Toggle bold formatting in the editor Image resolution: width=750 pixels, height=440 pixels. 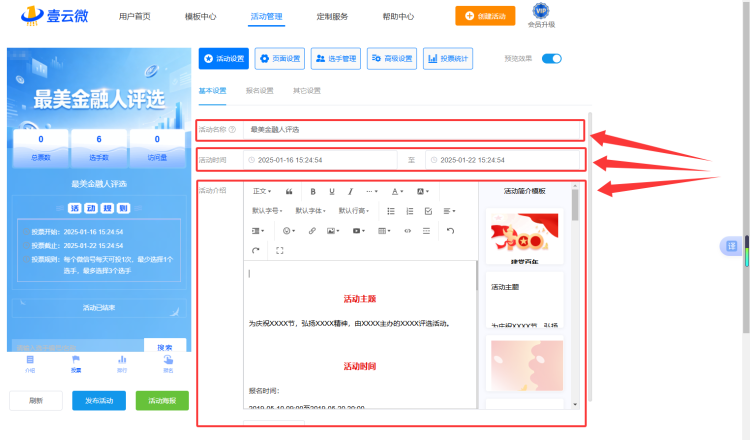pyautogui.click(x=313, y=191)
